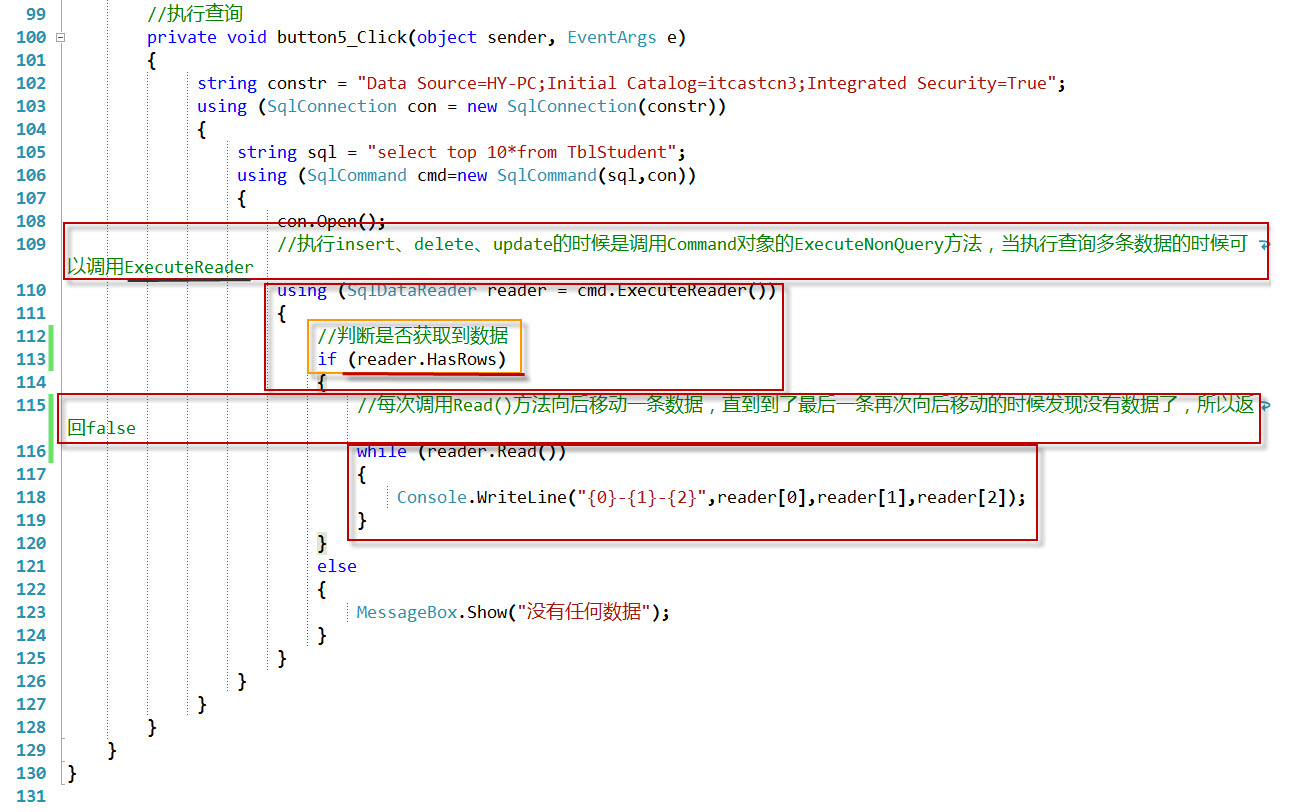Click the "while" keyword on line 116
Screen dimensions: 1290x812
click(x=382, y=451)
